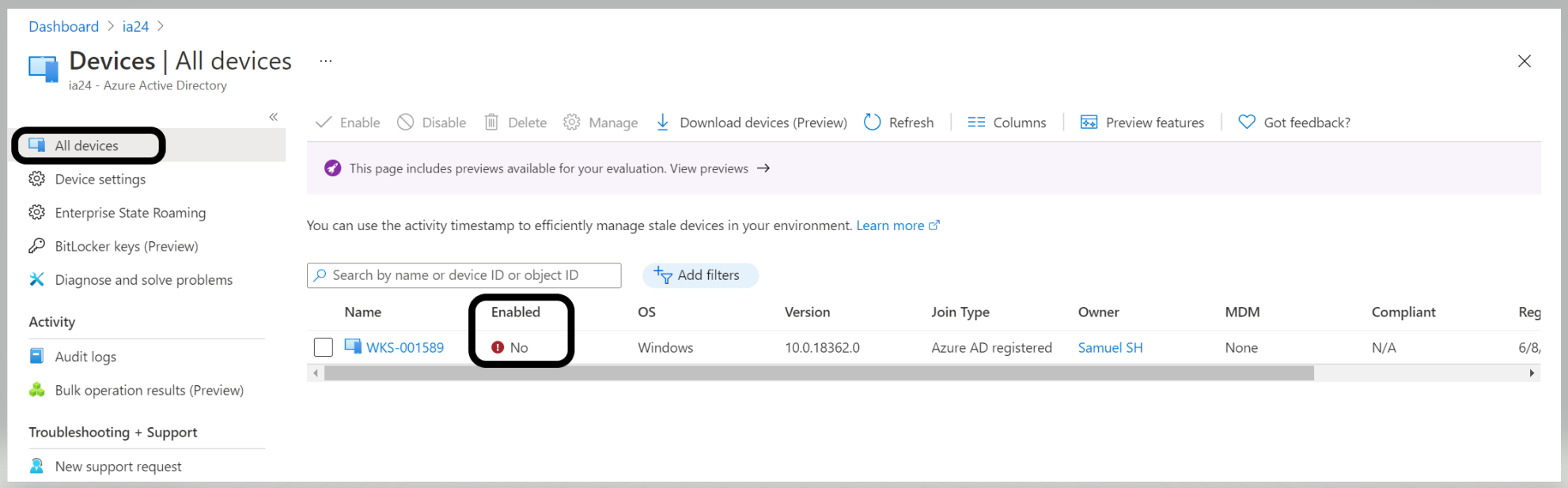Open the ellipsis more options menu
The width and height of the screenshot is (1568, 488).
point(326,61)
